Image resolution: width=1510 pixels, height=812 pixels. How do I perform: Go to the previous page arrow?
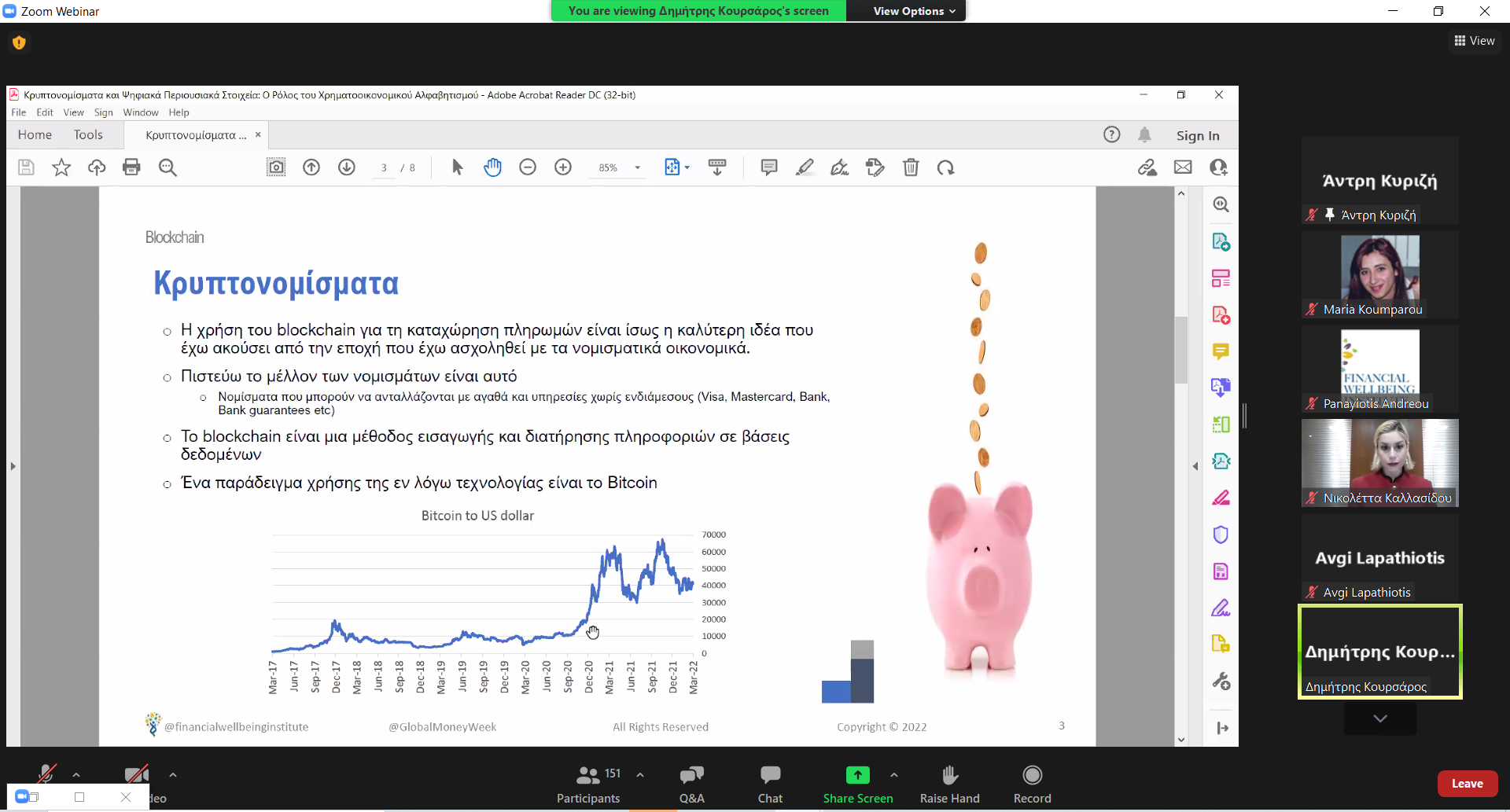pyautogui.click(x=311, y=167)
